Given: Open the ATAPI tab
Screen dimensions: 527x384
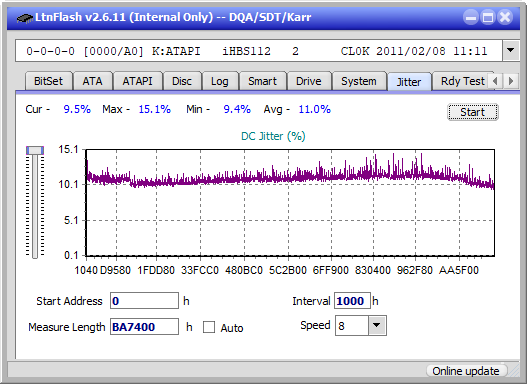Looking at the screenshot, I should click(137, 81).
